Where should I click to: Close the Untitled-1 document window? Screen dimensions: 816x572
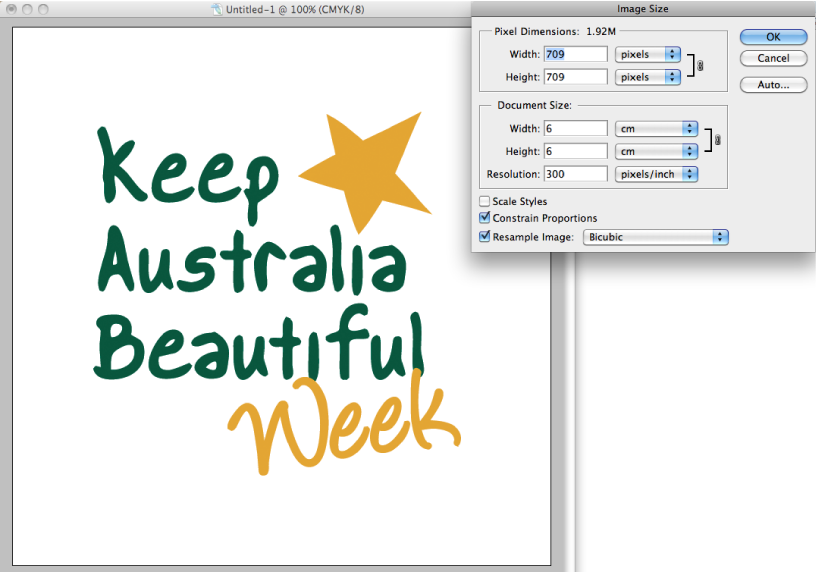tap(11, 9)
